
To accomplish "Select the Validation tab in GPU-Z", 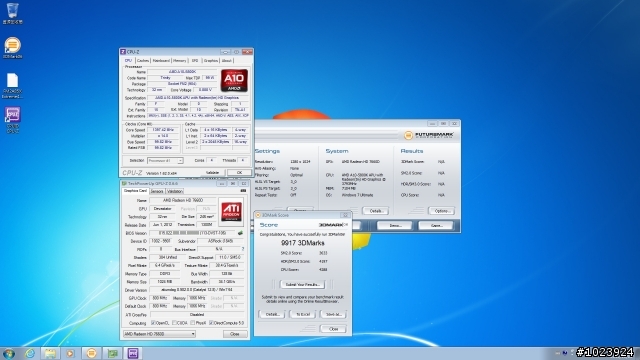I will (x=175, y=191).
